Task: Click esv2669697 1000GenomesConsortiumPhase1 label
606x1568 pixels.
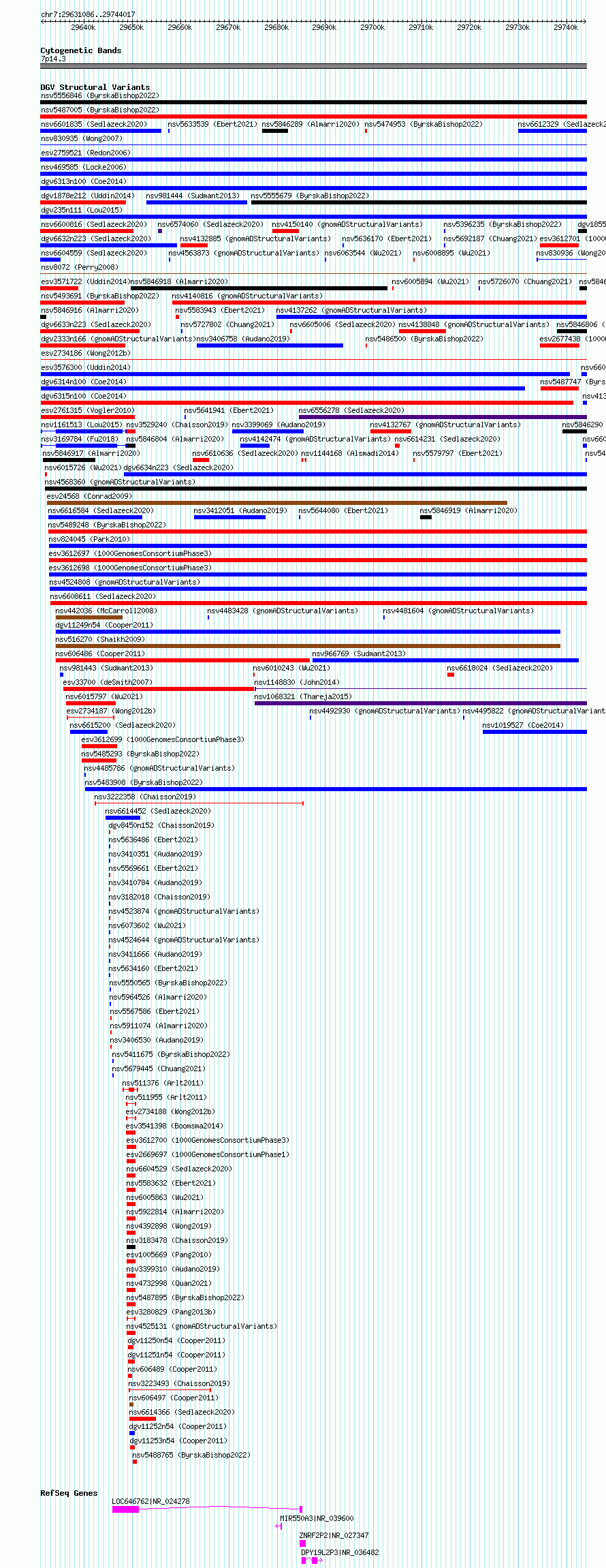Action: (x=208, y=1154)
